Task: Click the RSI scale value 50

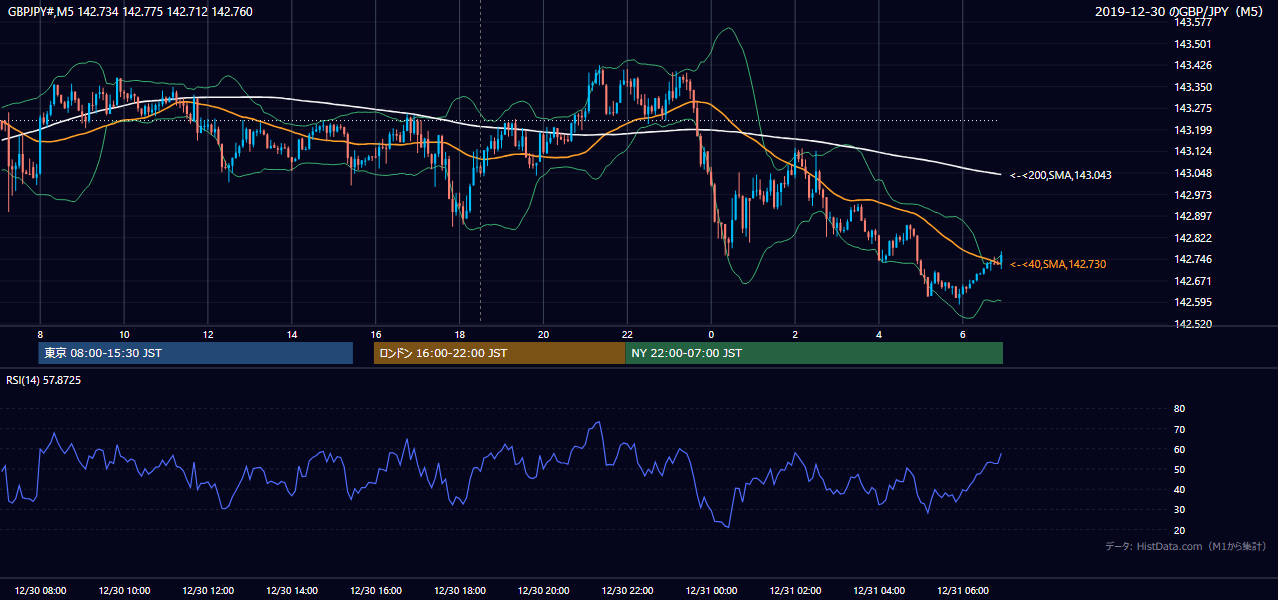Action: [x=1179, y=469]
